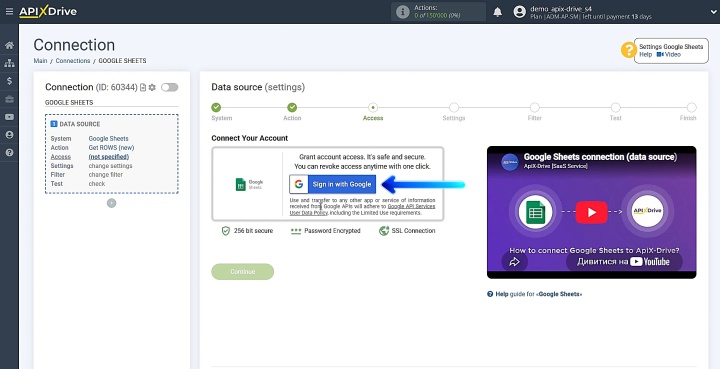Click the (not specified) access link
Screen dimensions: 720x369
coord(108,157)
